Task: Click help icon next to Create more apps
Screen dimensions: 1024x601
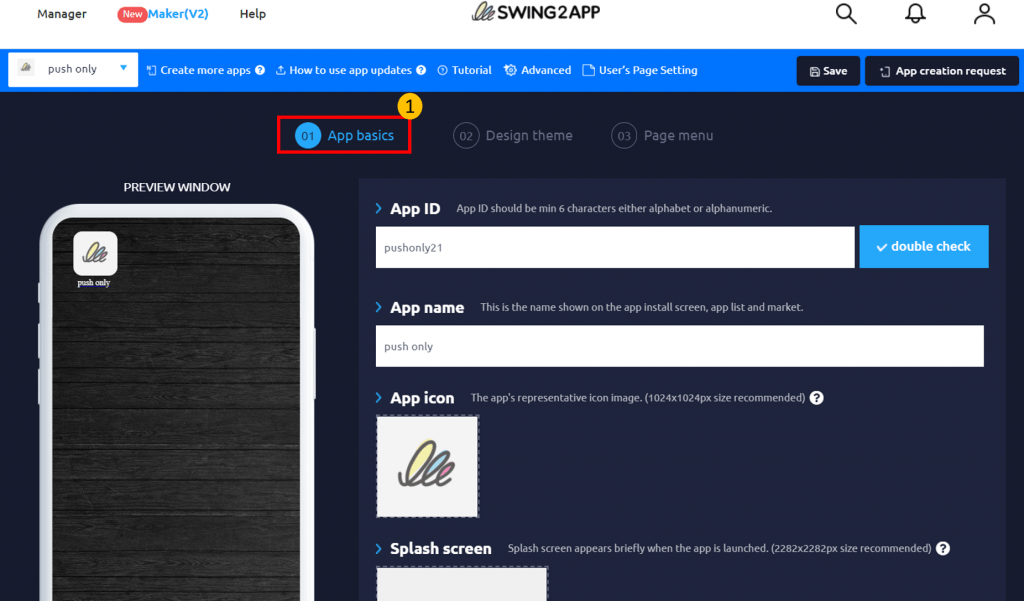Action: 260,70
